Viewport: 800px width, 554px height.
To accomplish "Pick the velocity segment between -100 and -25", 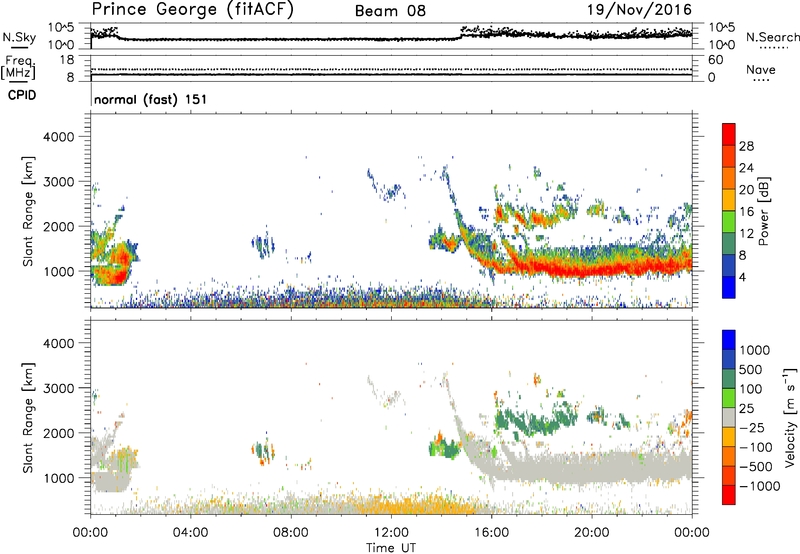I will (x=729, y=437).
